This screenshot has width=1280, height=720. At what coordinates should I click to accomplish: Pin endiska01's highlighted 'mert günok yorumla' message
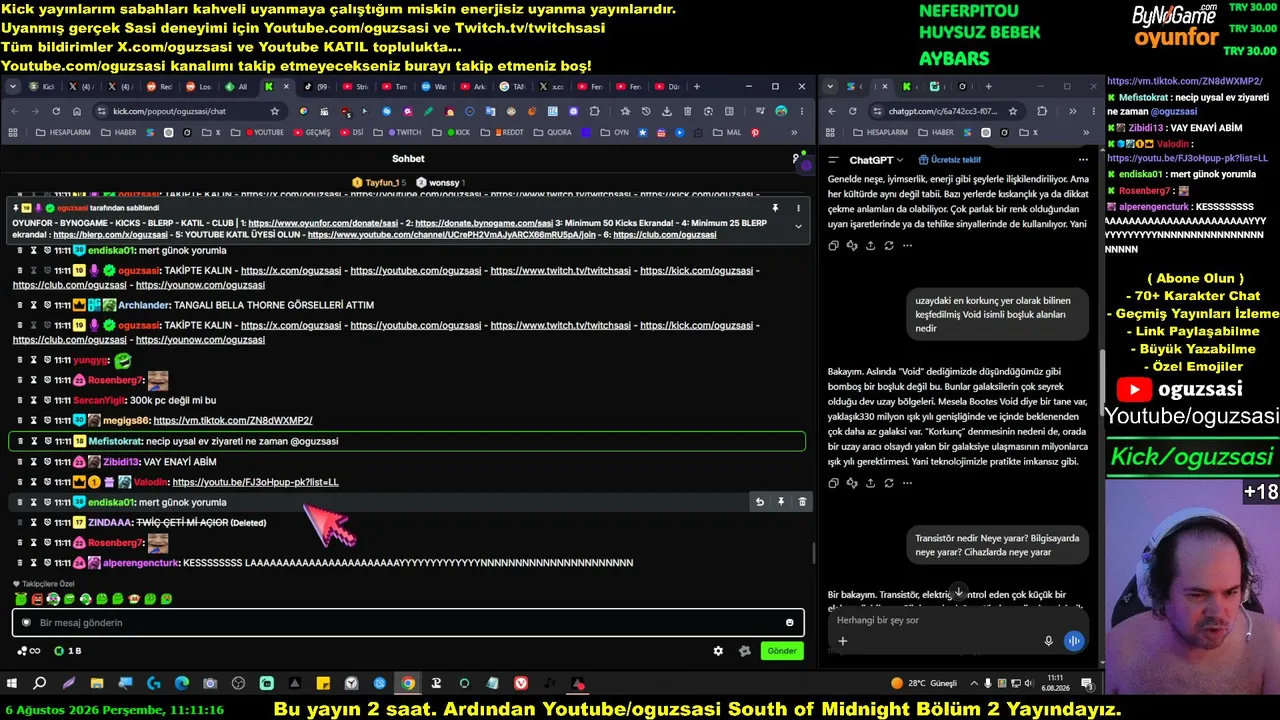pos(781,502)
